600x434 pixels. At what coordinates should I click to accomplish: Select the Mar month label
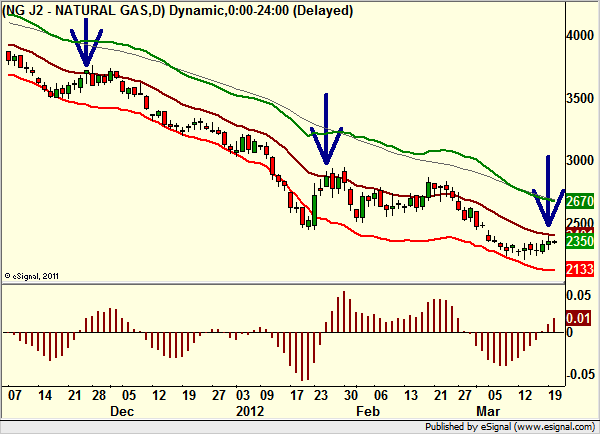point(488,411)
